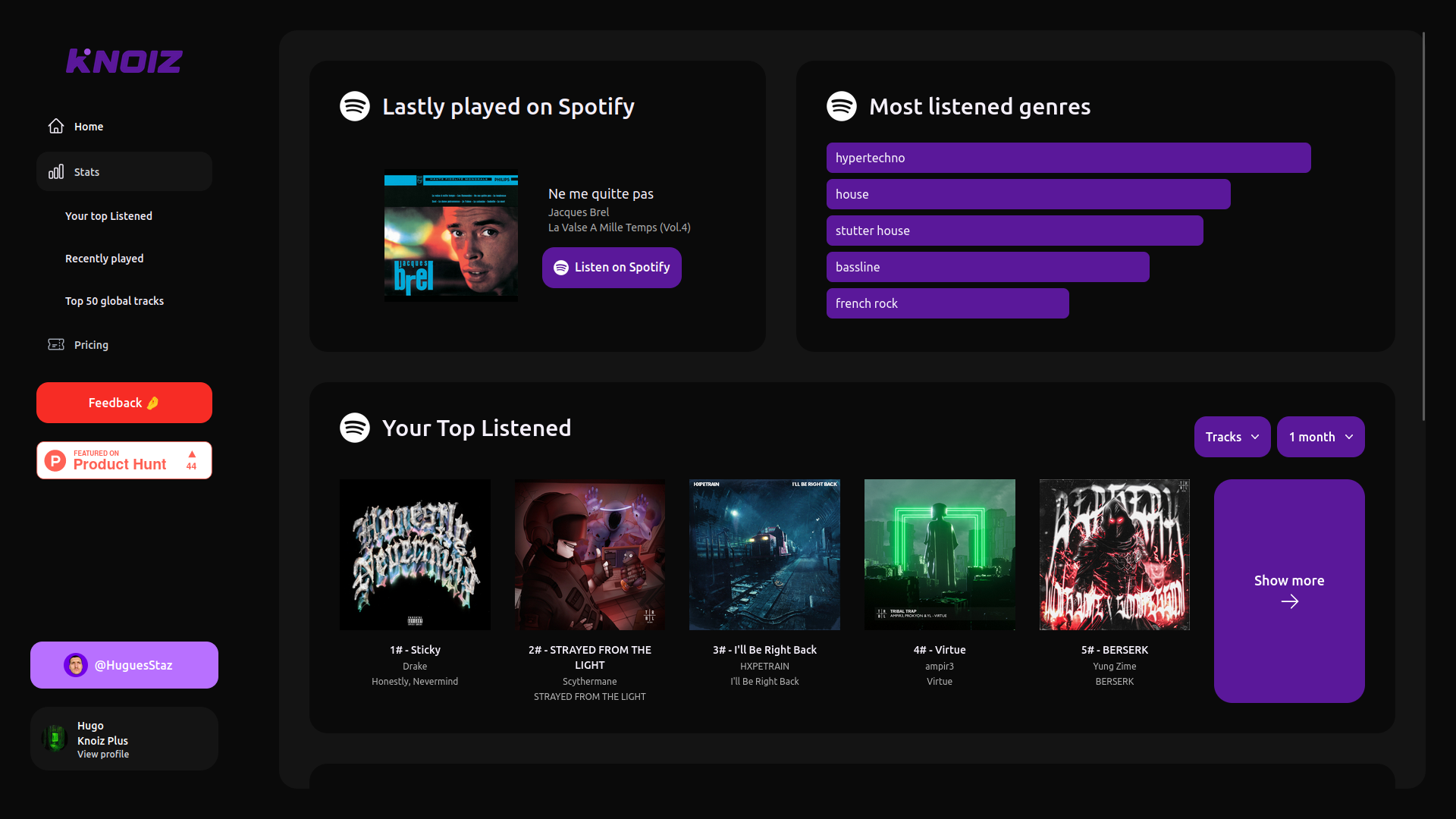
Task: Click the Show more arrow icon
Action: pyautogui.click(x=1289, y=601)
